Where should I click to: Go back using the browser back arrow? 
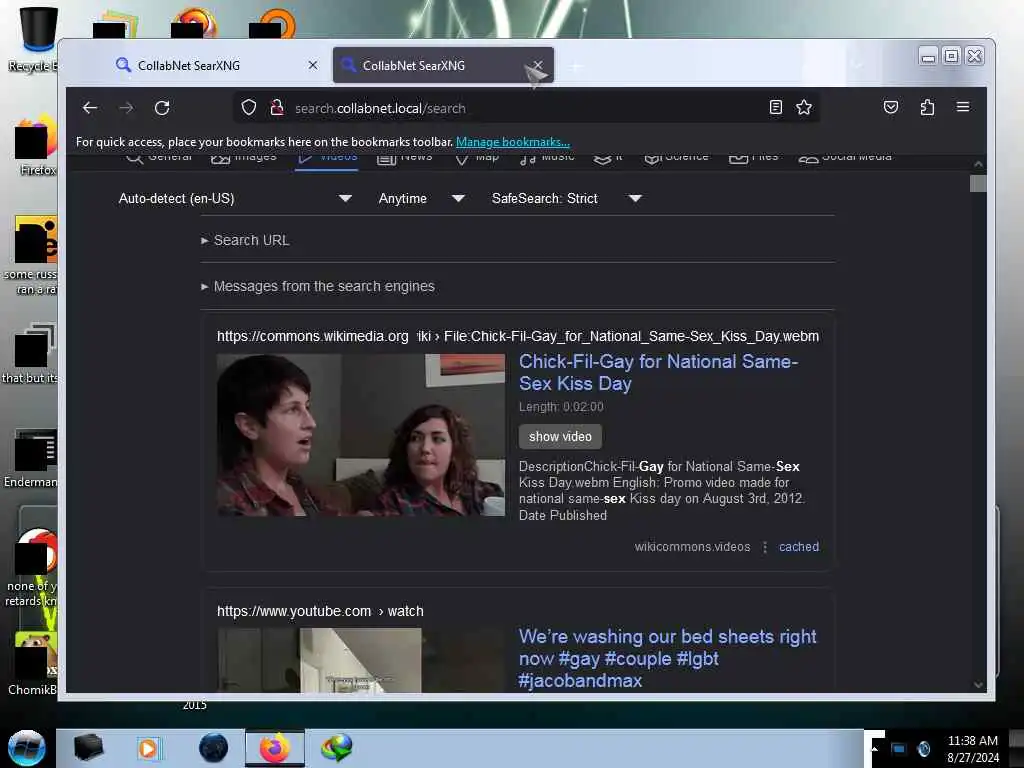click(90, 108)
